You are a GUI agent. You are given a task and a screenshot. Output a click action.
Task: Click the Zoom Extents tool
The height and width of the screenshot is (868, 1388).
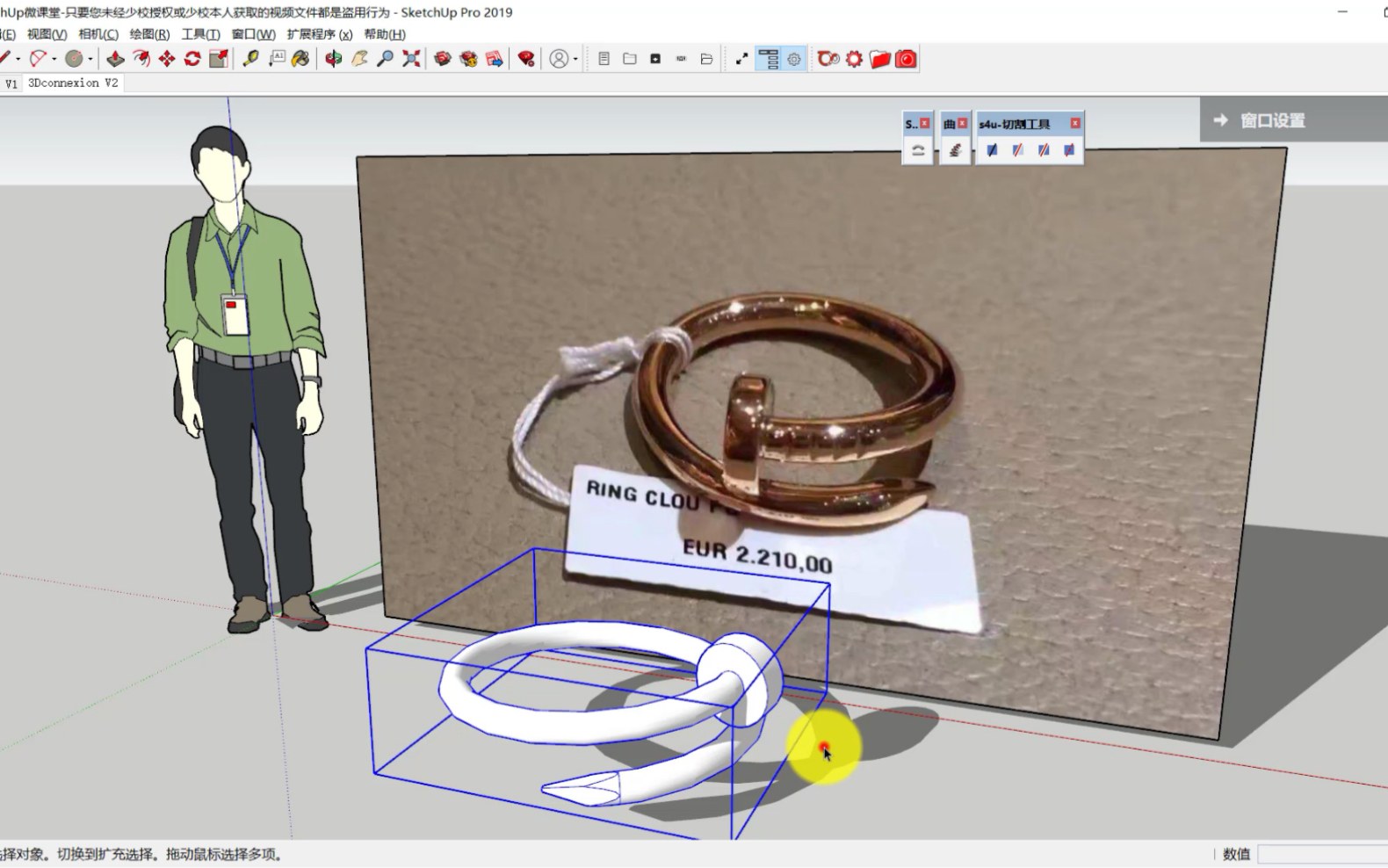(411, 59)
